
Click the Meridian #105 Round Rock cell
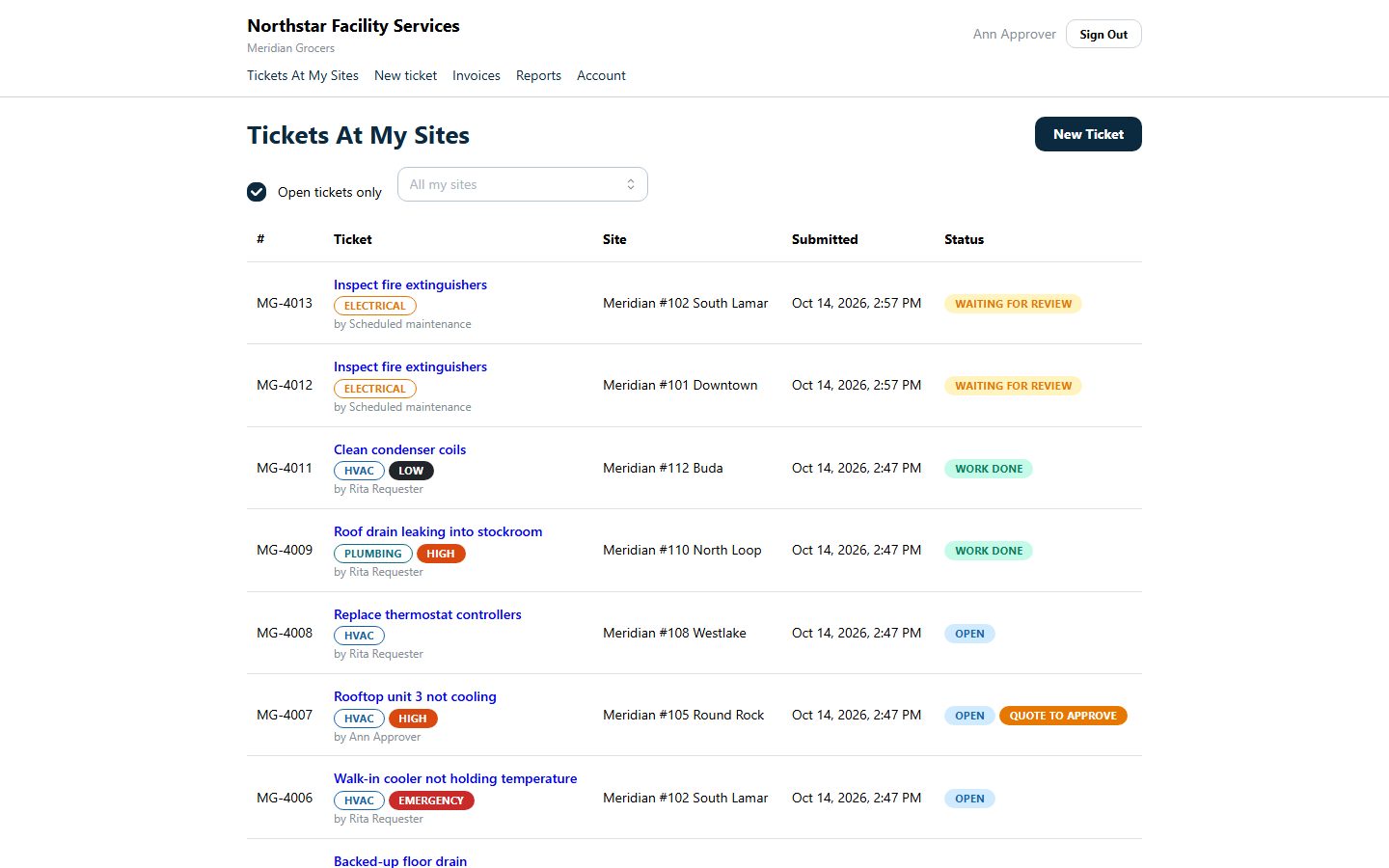pyautogui.click(x=683, y=715)
